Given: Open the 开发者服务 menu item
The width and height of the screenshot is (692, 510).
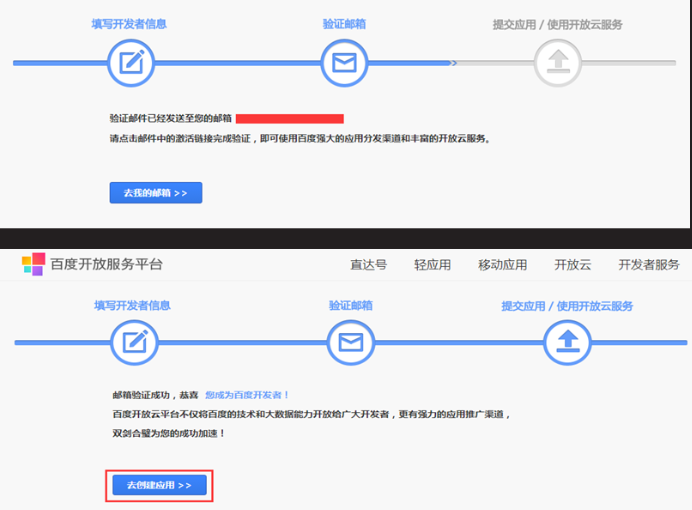Looking at the screenshot, I should 649,265.
